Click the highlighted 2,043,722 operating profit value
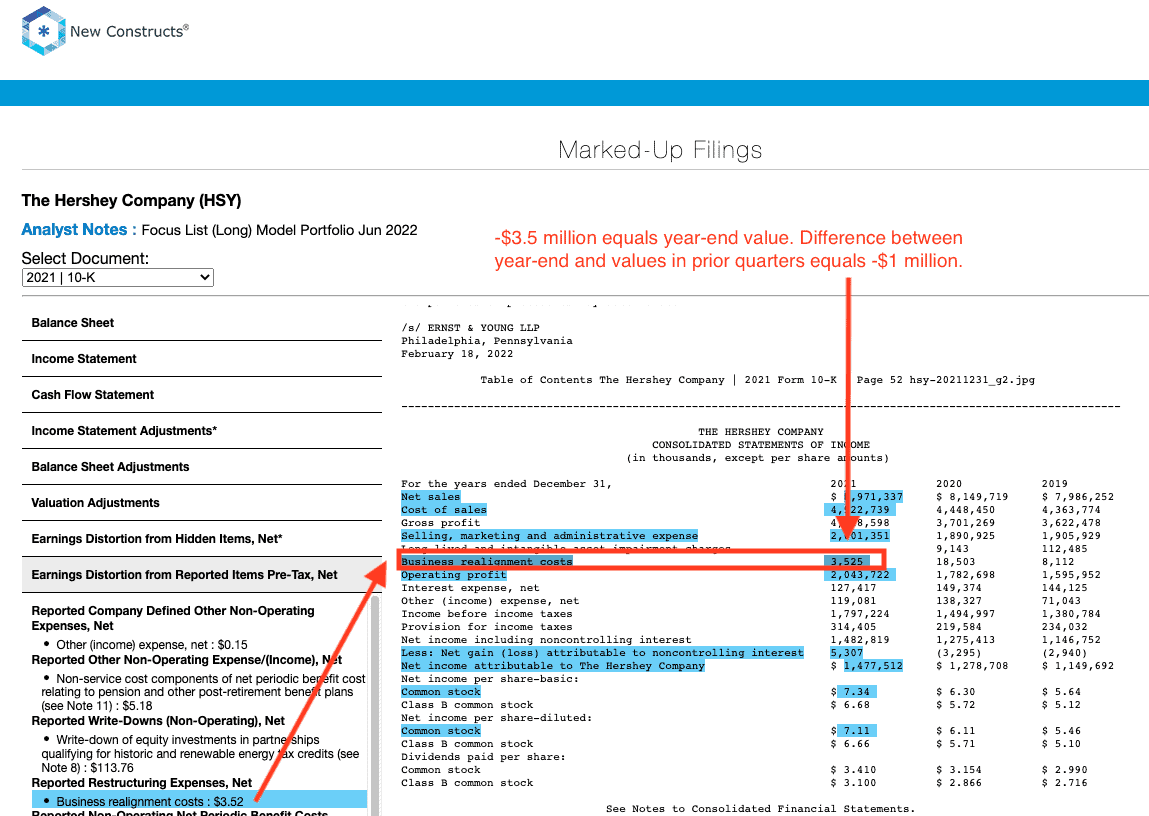This screenshot has width=1149, height=816. click(860, 575)
